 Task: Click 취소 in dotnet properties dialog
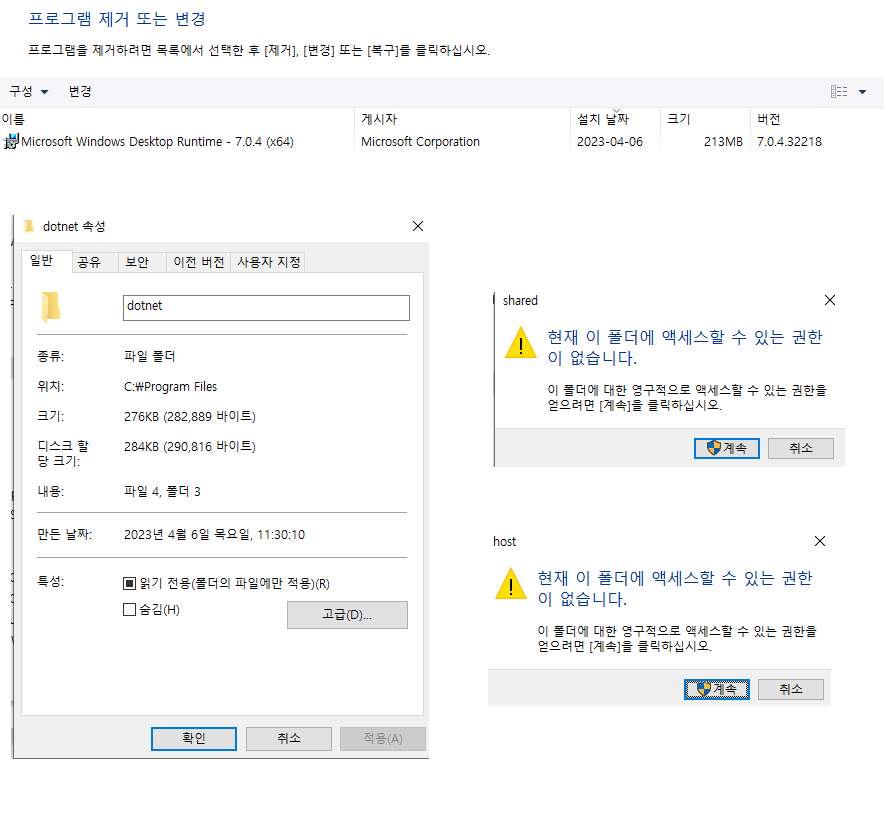coord(289,738)
